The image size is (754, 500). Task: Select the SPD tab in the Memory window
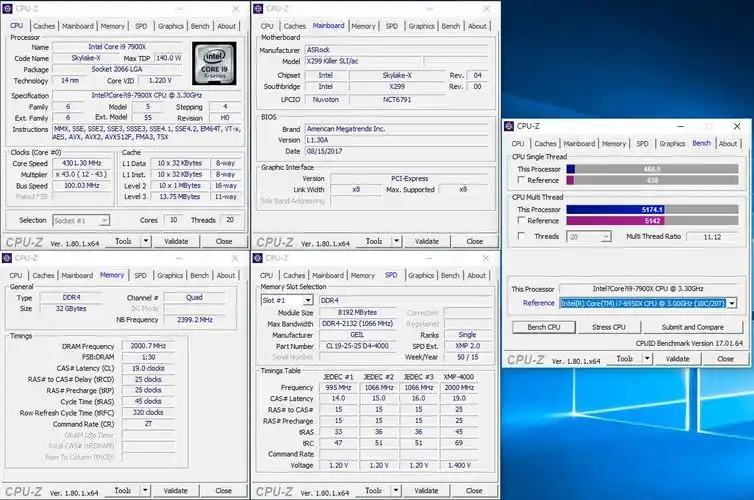[x=140, y=275]
